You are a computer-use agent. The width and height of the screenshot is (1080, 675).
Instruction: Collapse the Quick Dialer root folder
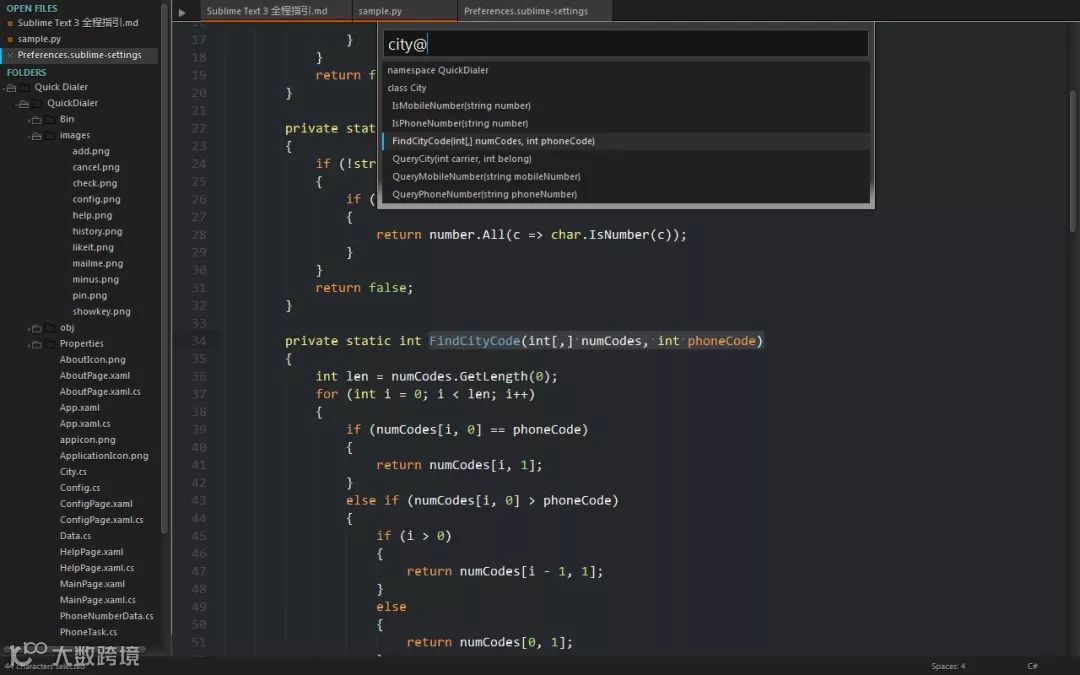click(x=10, y=87)
